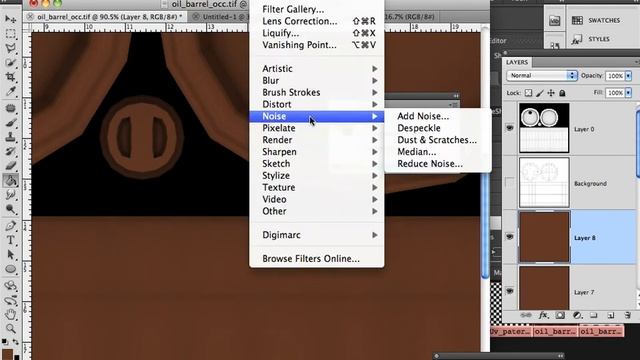Select the Zoom tool
Viewport: 640px width, 360px height.
click(x=11, y=329)
